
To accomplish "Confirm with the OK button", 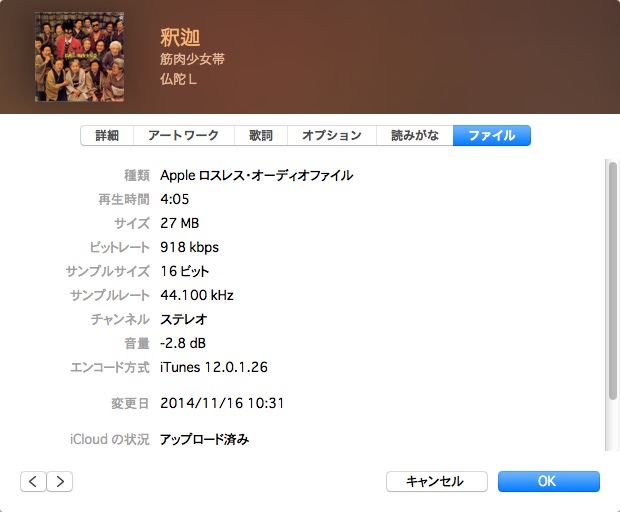I will click(x=548, y=481).
